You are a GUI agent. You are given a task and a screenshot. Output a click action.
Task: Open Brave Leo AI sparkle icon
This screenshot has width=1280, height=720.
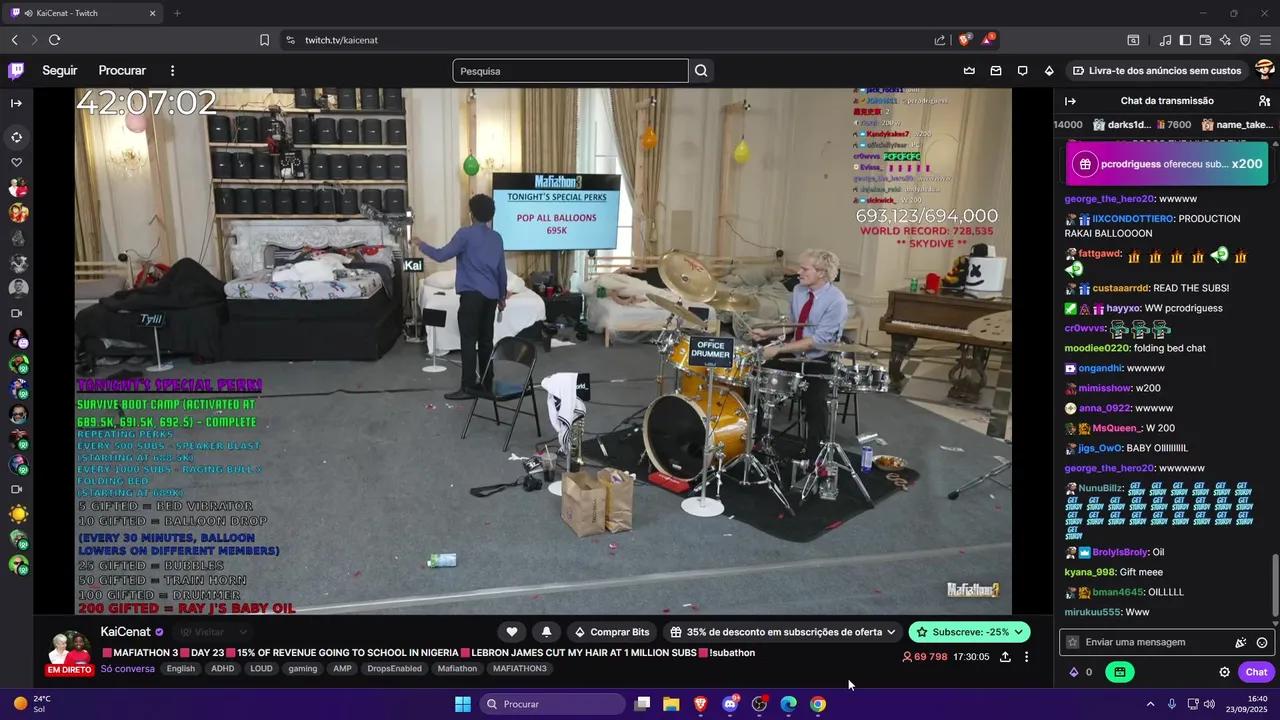(x=1225, y=40)
